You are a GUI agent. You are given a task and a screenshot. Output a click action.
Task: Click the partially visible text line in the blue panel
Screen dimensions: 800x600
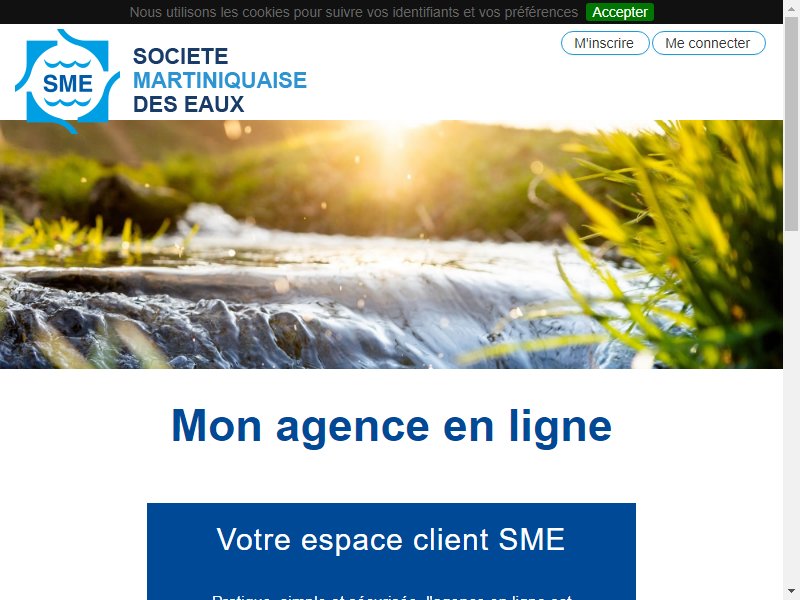point(391,597)
